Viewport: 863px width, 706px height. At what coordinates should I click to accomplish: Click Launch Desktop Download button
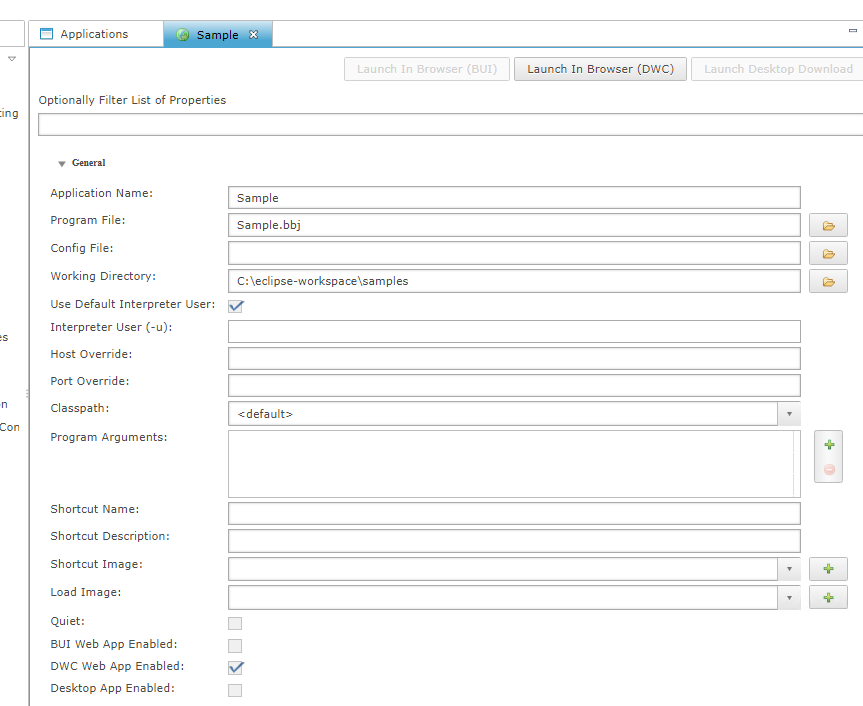click(x=777, y=69)
